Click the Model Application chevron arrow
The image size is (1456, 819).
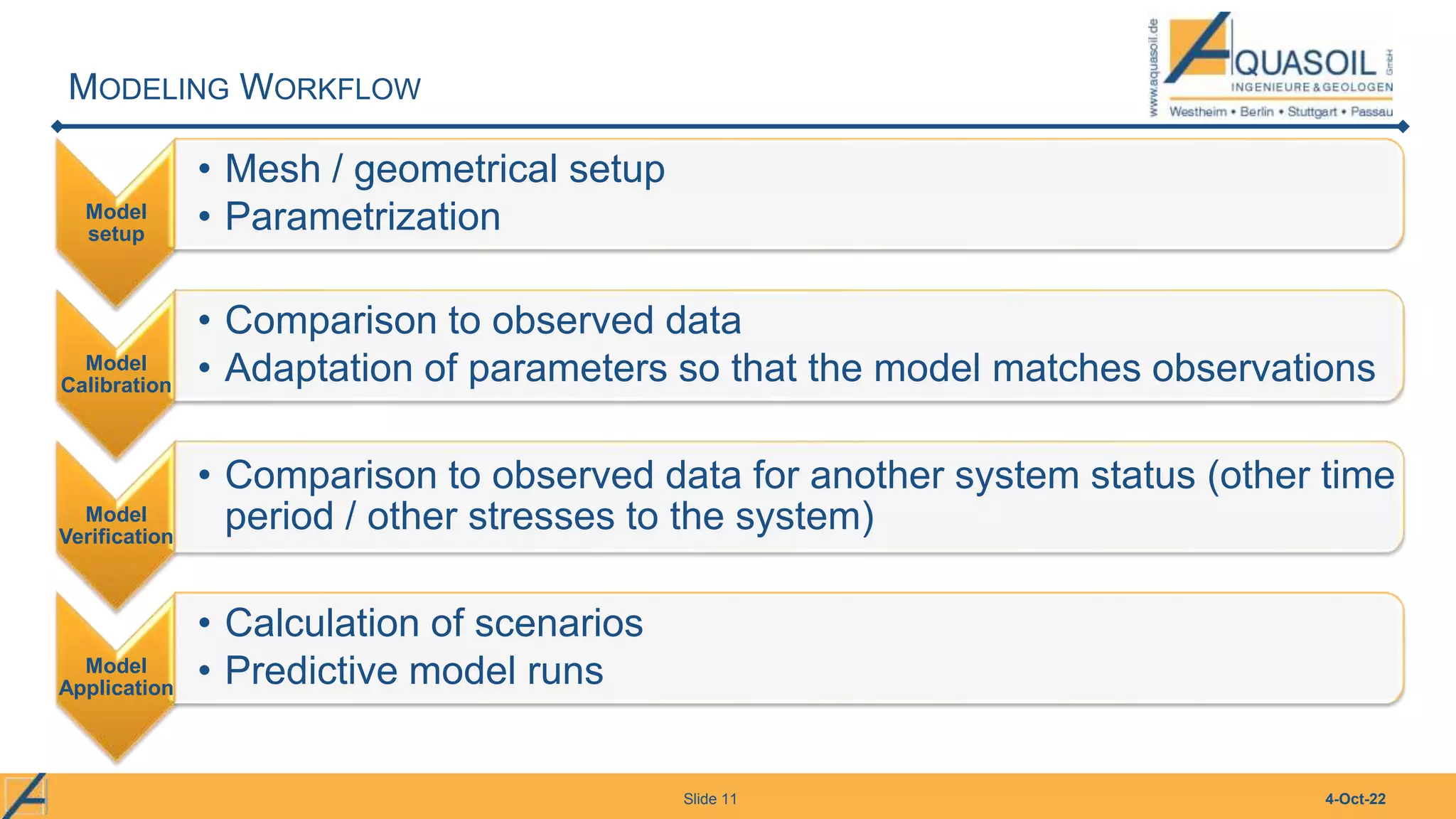[x=116, y=677]
